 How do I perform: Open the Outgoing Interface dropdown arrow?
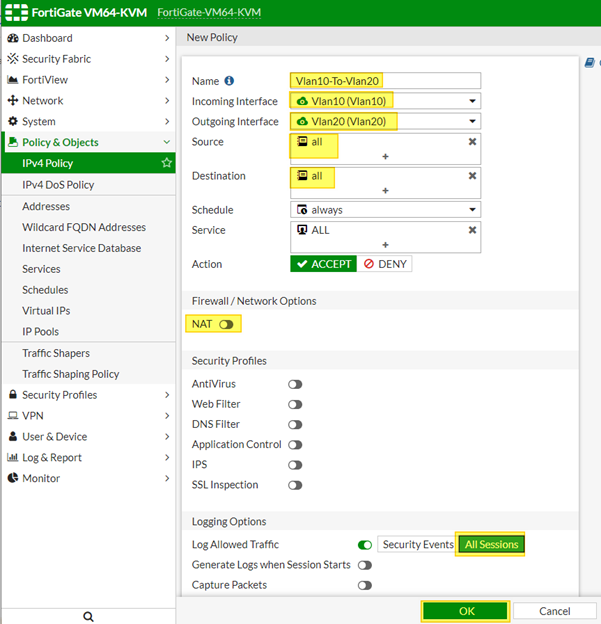pyautogui.click(x=472, y=121)
